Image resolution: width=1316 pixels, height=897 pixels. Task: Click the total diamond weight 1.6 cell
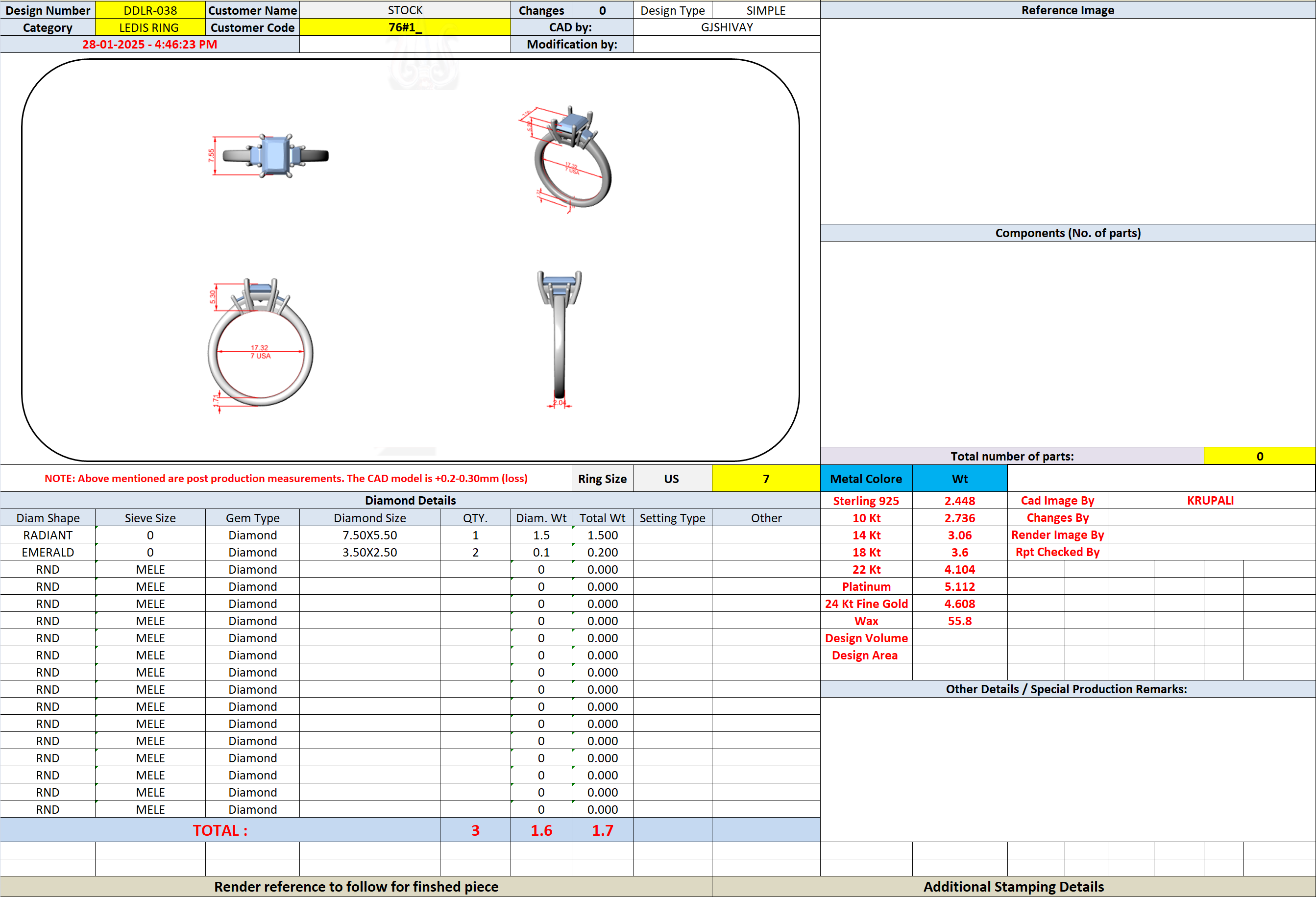(x=541, y=830)
